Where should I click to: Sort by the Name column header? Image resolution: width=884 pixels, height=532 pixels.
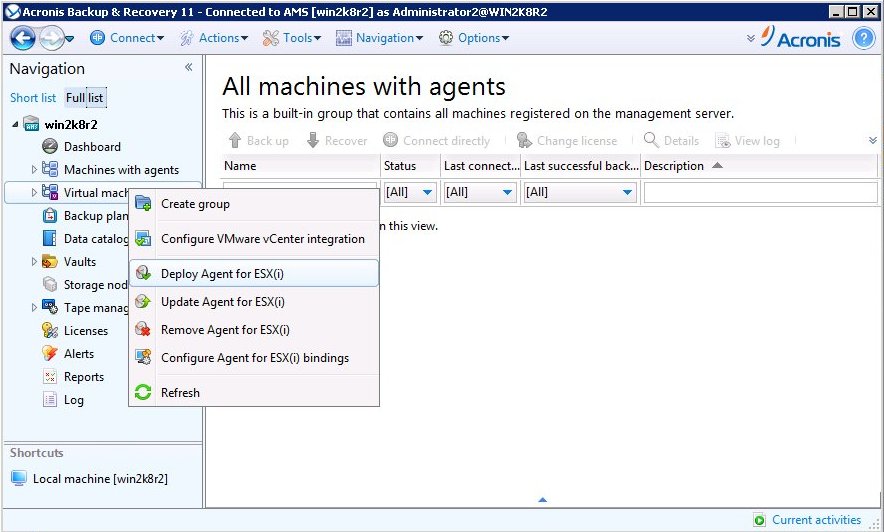[x=240, y=166]
